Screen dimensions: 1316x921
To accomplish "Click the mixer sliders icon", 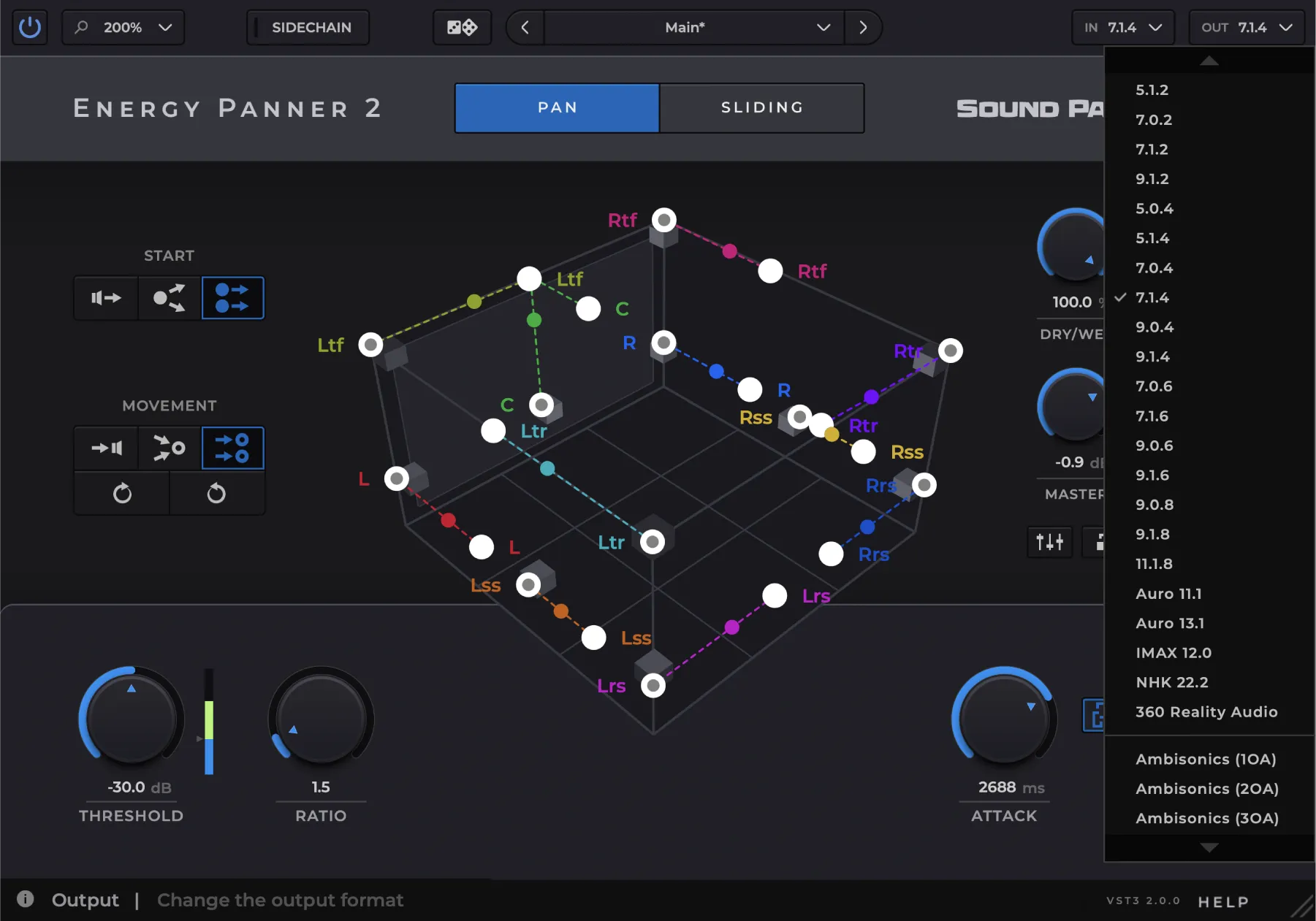I will pos(1050,542).
